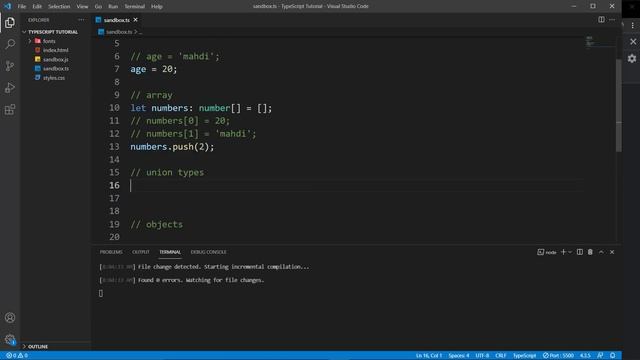Click the editor vertical scrollbar
640x360 pixels.
tap(619, 105)
